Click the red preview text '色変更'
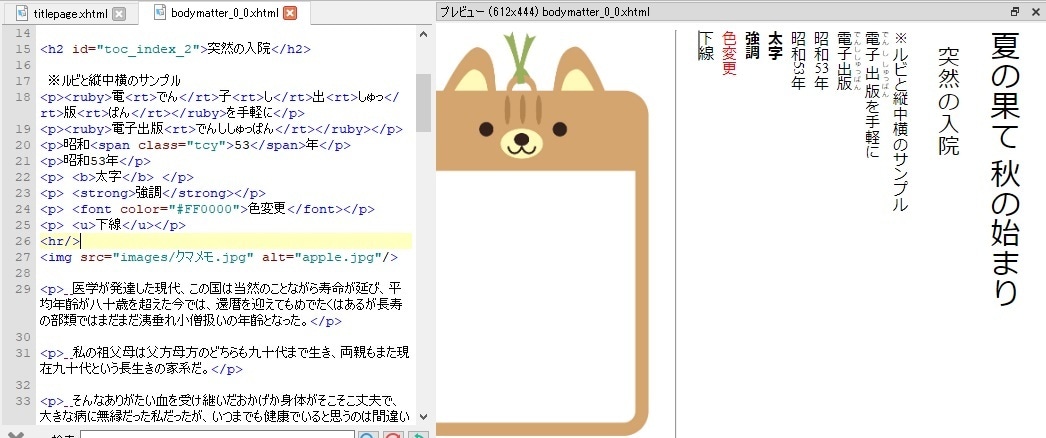The height and width of the screenshot is (438, 1046). (x=729, y=53)
